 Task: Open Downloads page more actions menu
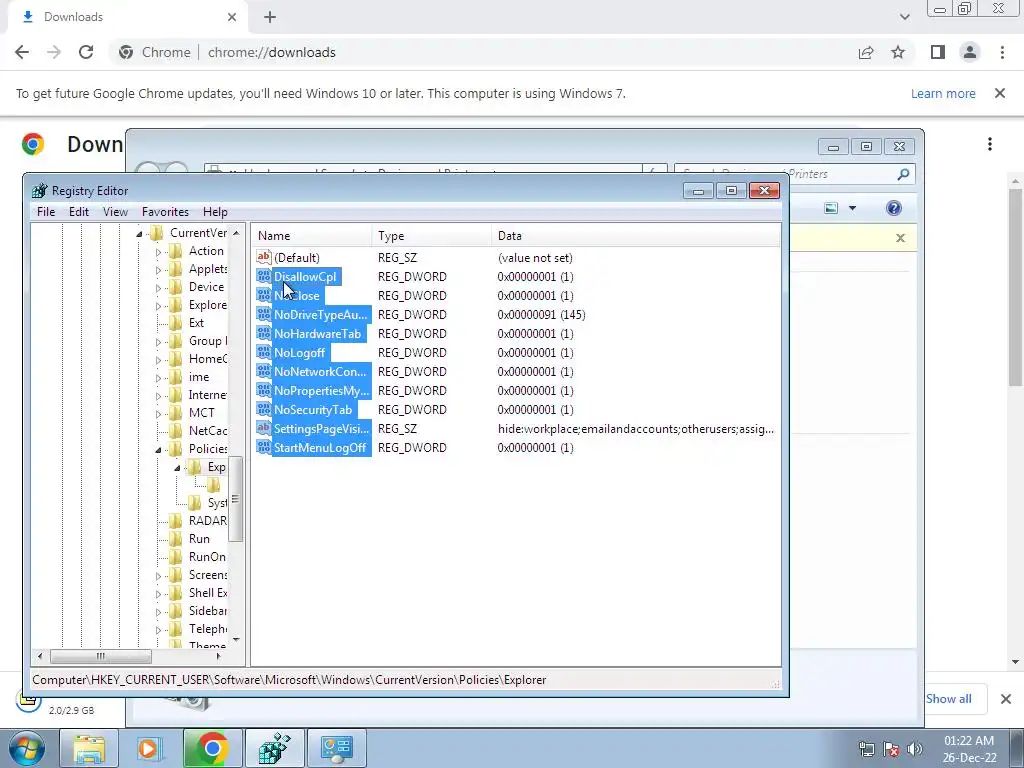pos(990,144)
